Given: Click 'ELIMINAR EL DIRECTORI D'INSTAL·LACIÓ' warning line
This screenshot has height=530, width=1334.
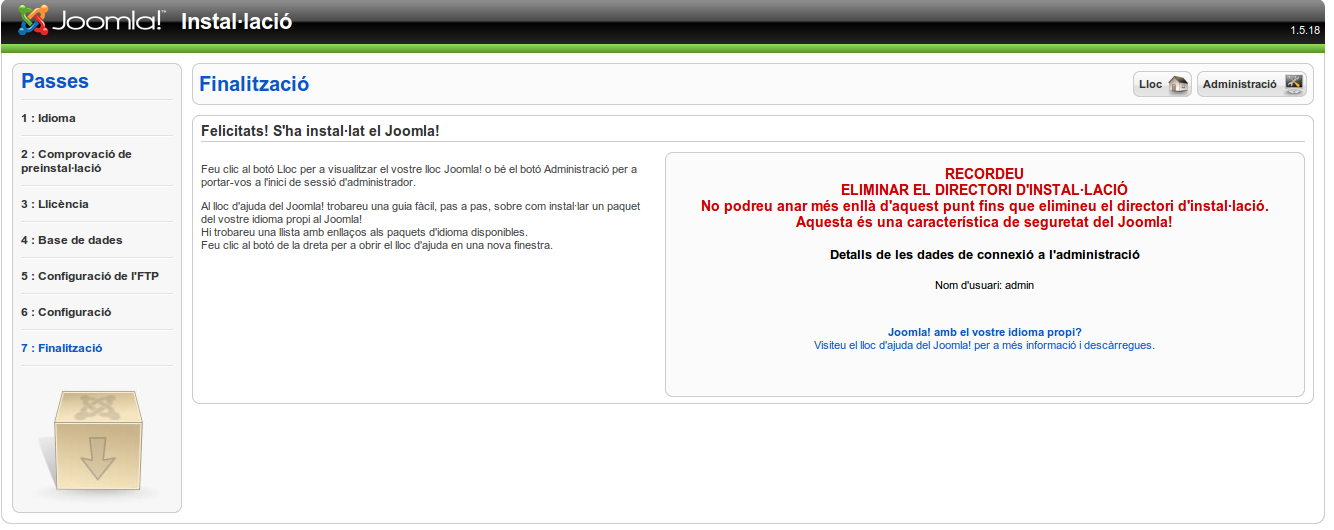Looking at the screenshot, I should [984, 190].
